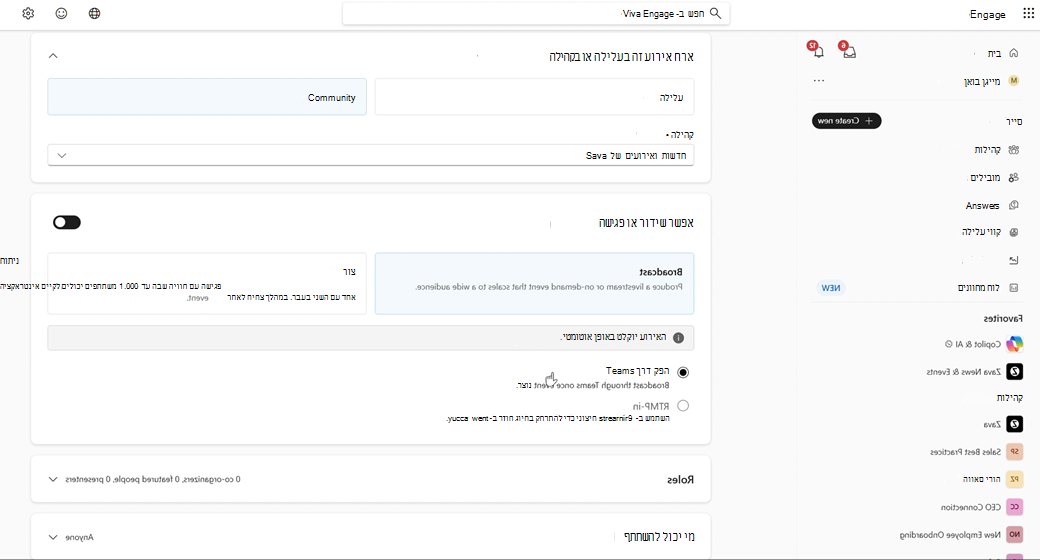Click the Answers sidebar icon
This screenshot has width=1040, height=560.
(x=1013, y=206)
